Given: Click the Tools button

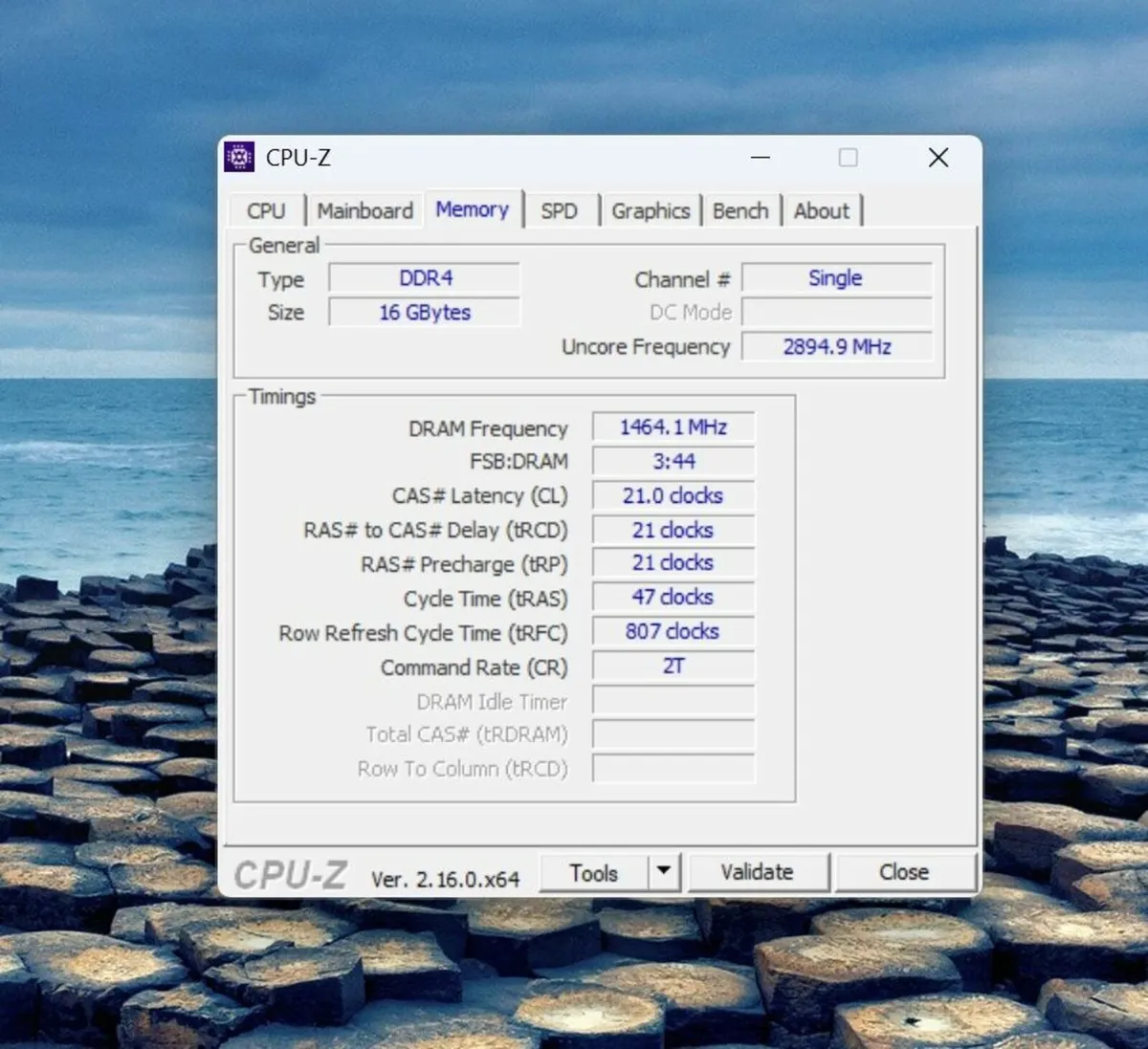Looking at the screenshot, I should [x=594, y=871].
